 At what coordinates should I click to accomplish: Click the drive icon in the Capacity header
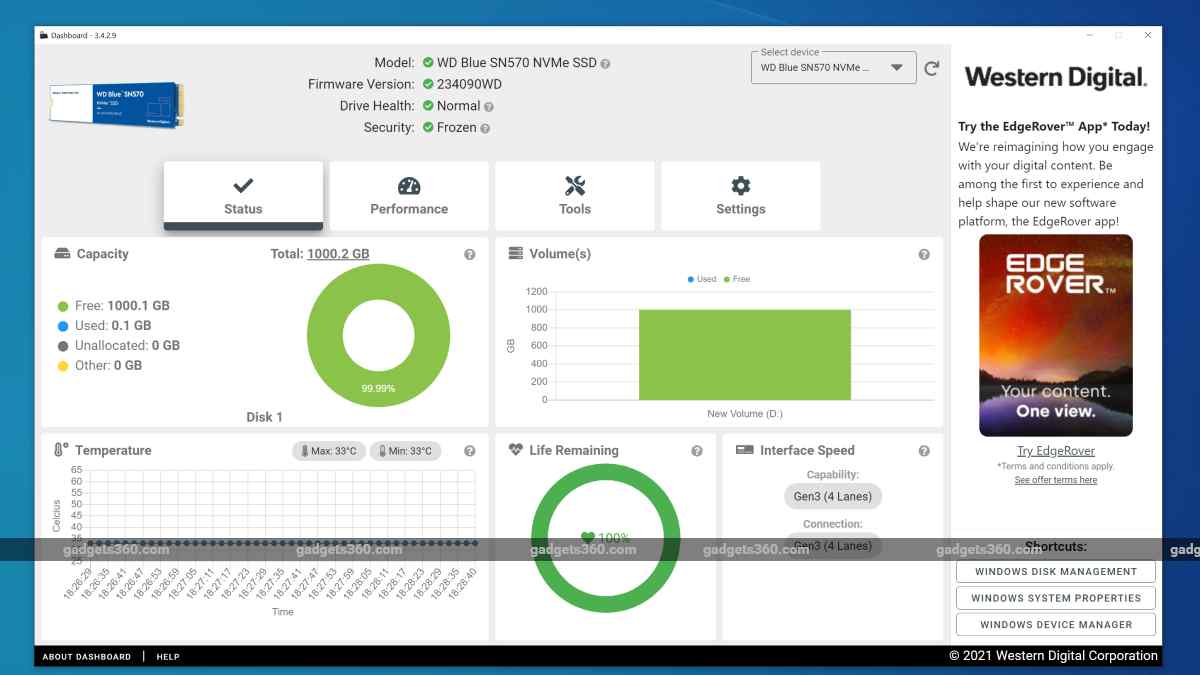62,254
